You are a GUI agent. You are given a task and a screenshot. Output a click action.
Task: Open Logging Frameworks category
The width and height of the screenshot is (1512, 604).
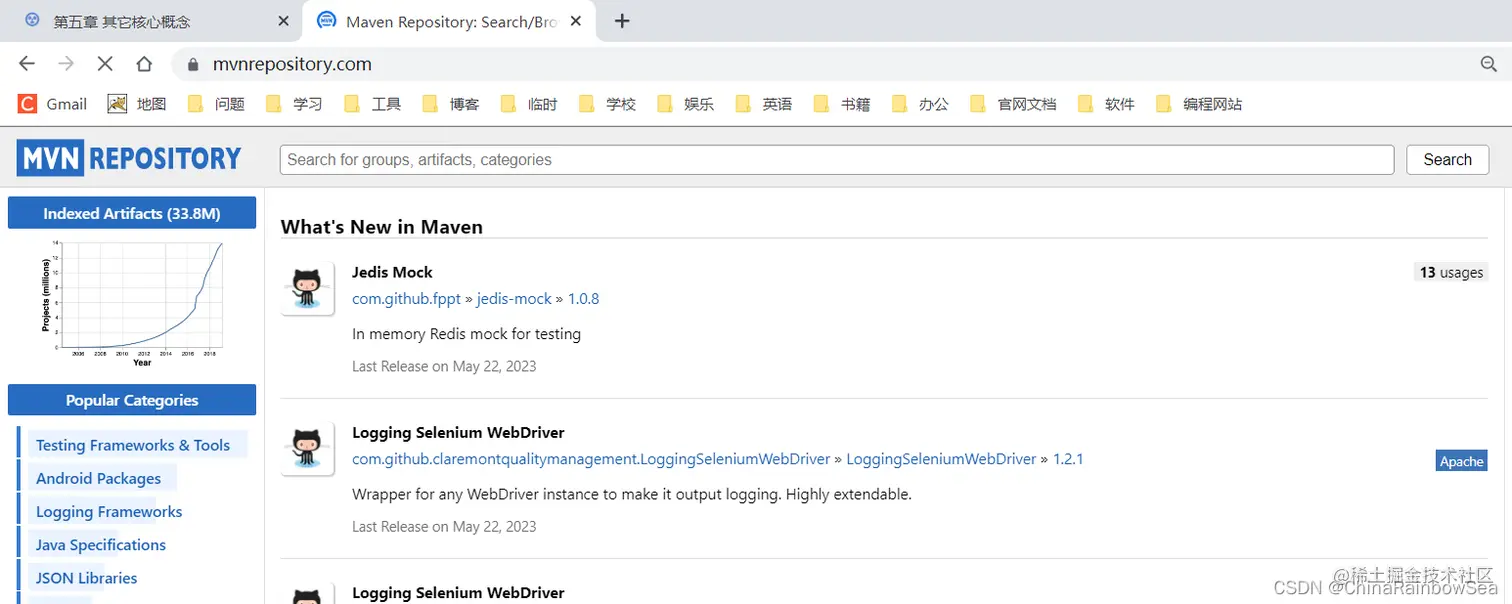pos(109,511)
